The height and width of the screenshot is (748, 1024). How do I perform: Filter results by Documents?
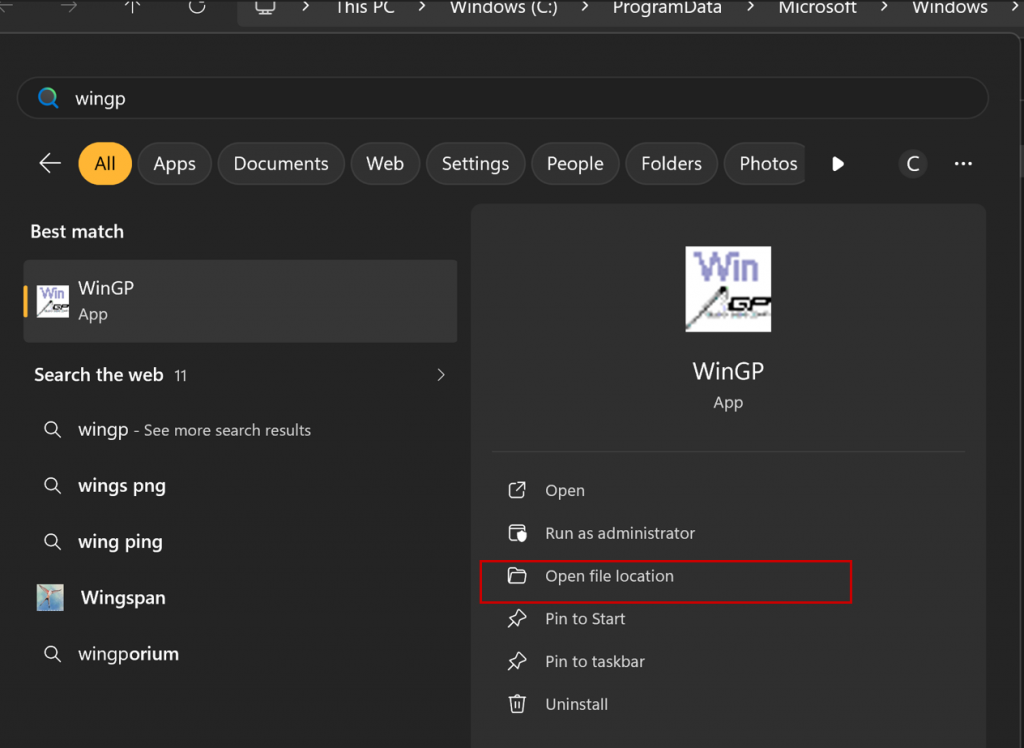pyautogui.click(x=281, y=164)
